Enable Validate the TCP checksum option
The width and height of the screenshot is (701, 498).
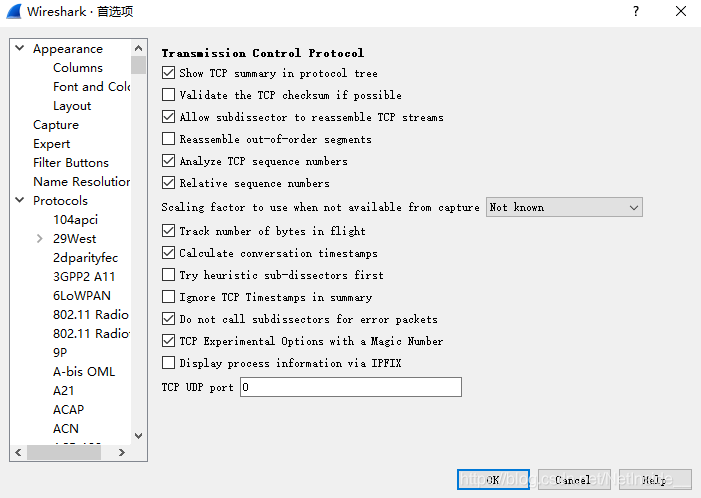(x=169, y=95)
